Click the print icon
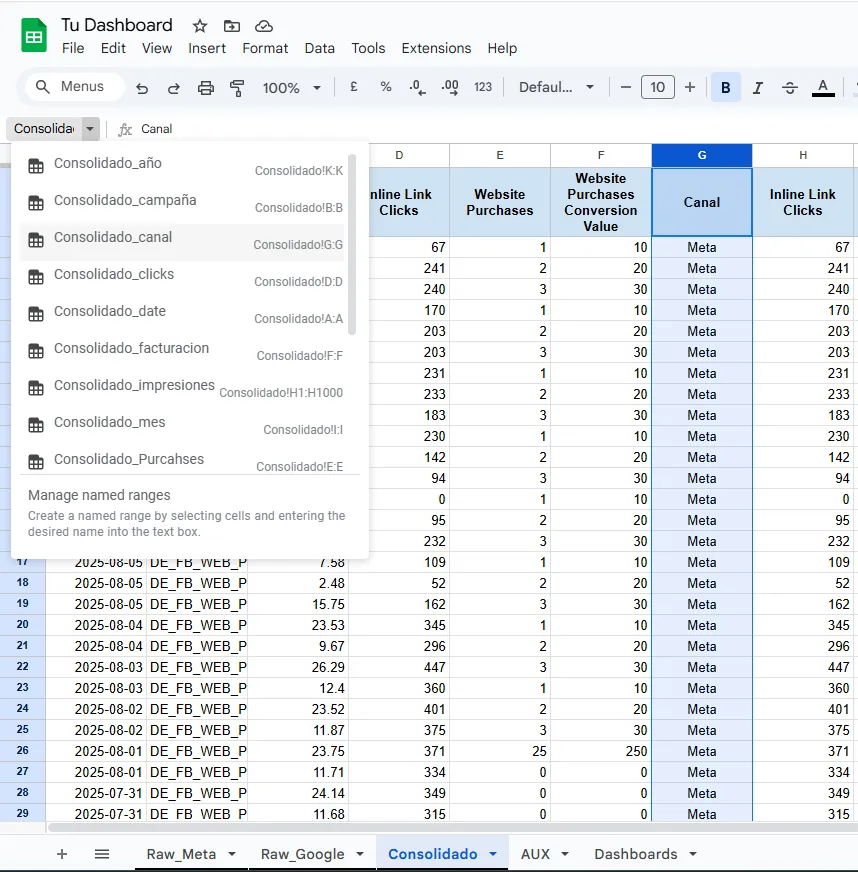Image resolution: width=858 pixels, height=872 pixels. coord(206,88)
